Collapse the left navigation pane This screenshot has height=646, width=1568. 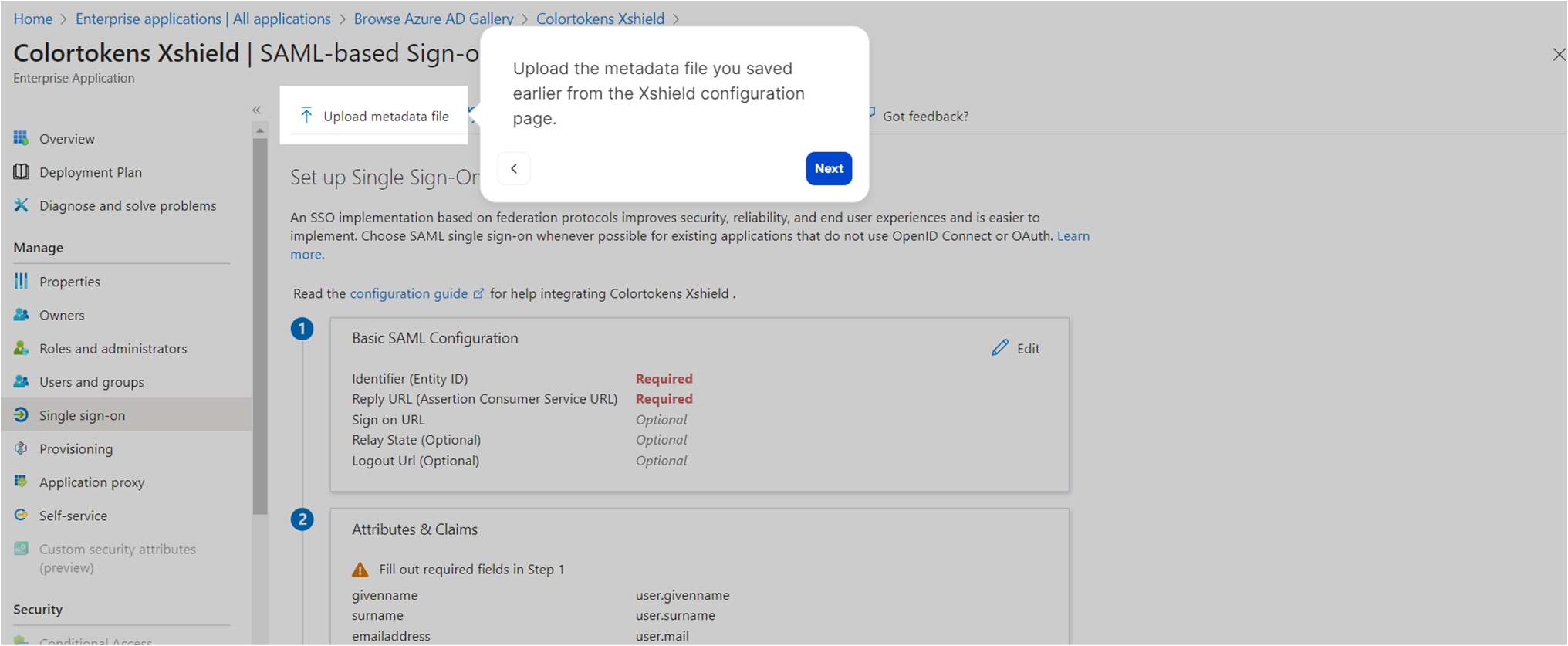click(x=256, y=110)
